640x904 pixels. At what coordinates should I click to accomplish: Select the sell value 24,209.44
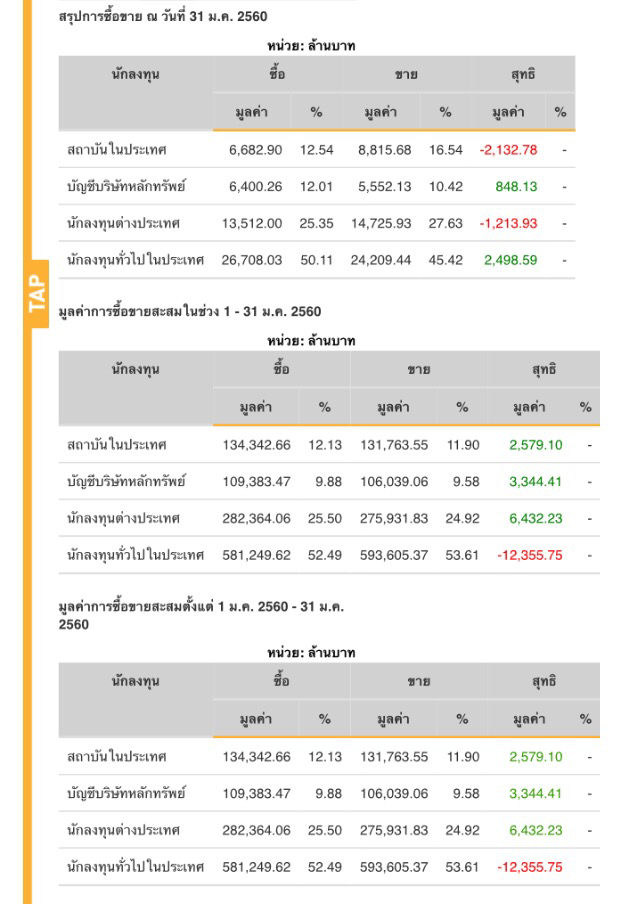coord(381,260)
